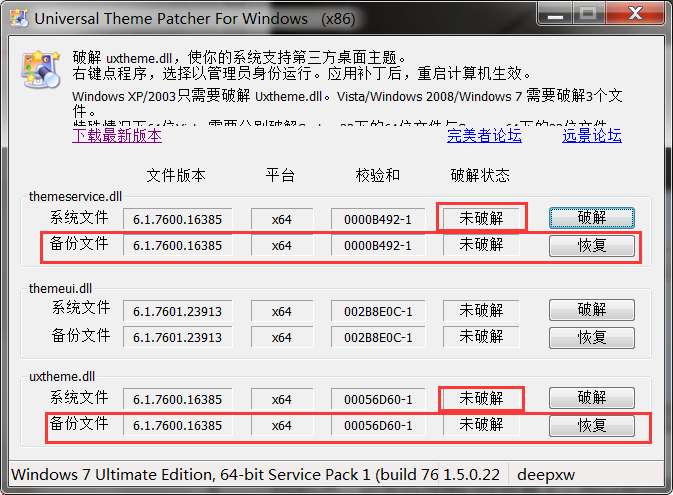Screen dimensions: 673x495
Task: Click status bar Windows 7 Ultimate Edition text
Action: (x=224, y=474)
